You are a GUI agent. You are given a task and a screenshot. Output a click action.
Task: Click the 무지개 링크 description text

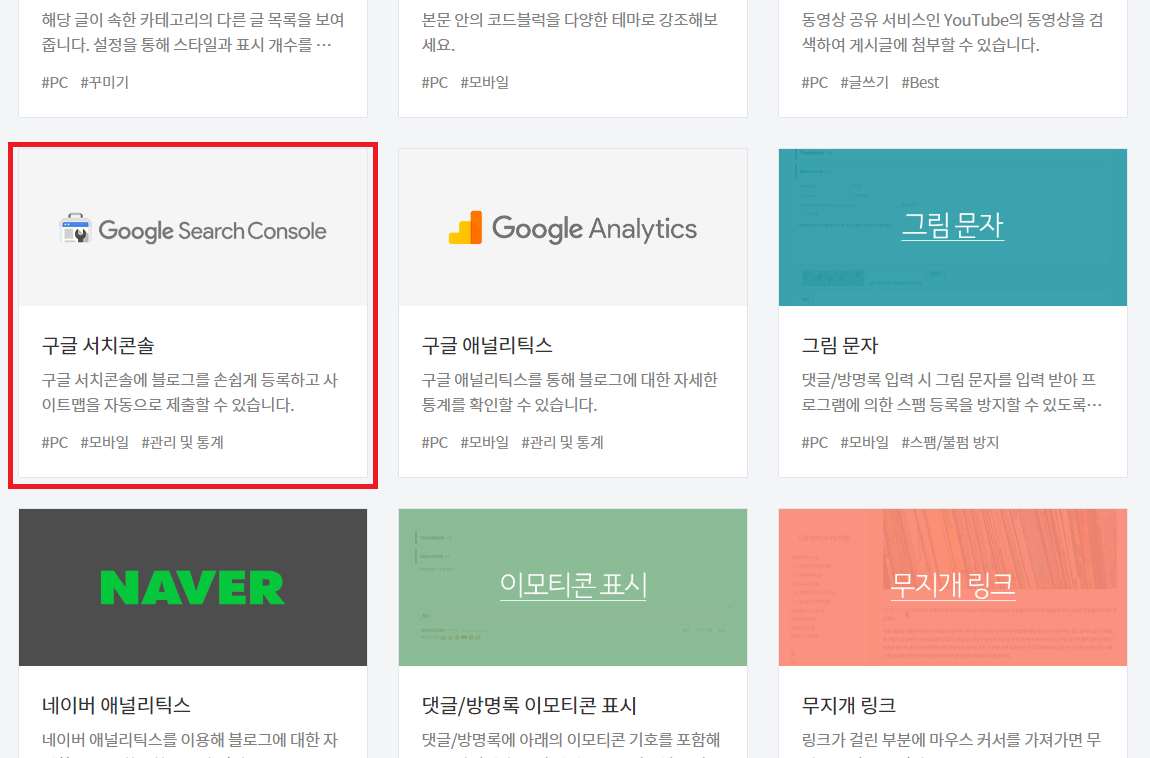(951, 742)
